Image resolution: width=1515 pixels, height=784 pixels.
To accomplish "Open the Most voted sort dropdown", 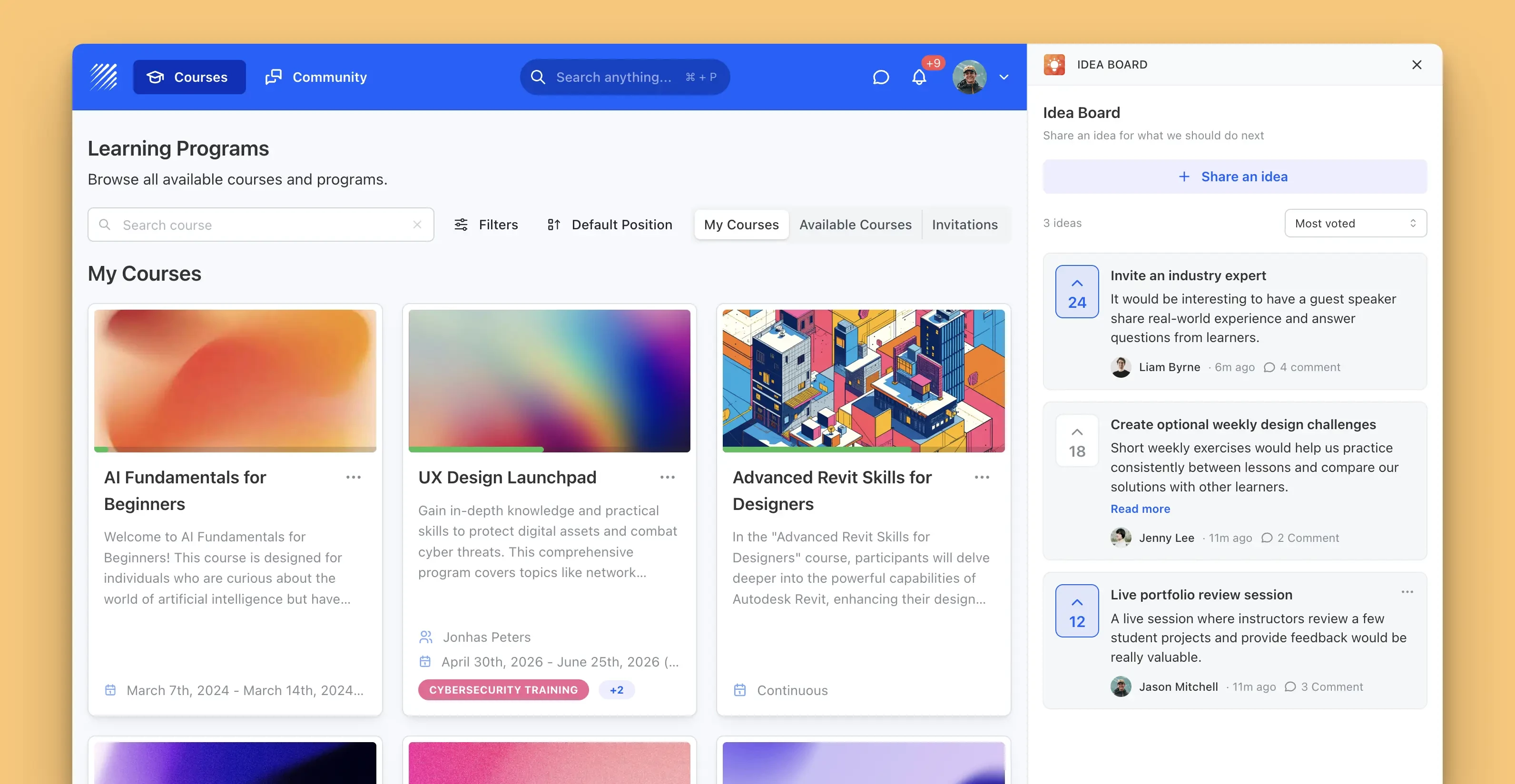I will 1356,224.
